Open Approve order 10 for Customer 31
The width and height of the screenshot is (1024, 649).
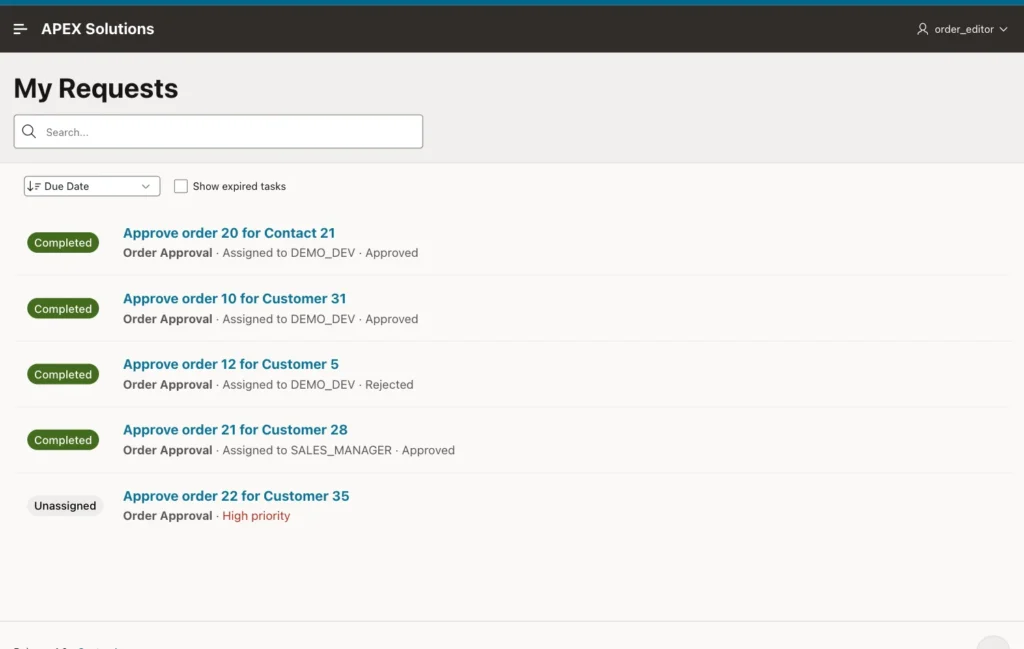234,298
